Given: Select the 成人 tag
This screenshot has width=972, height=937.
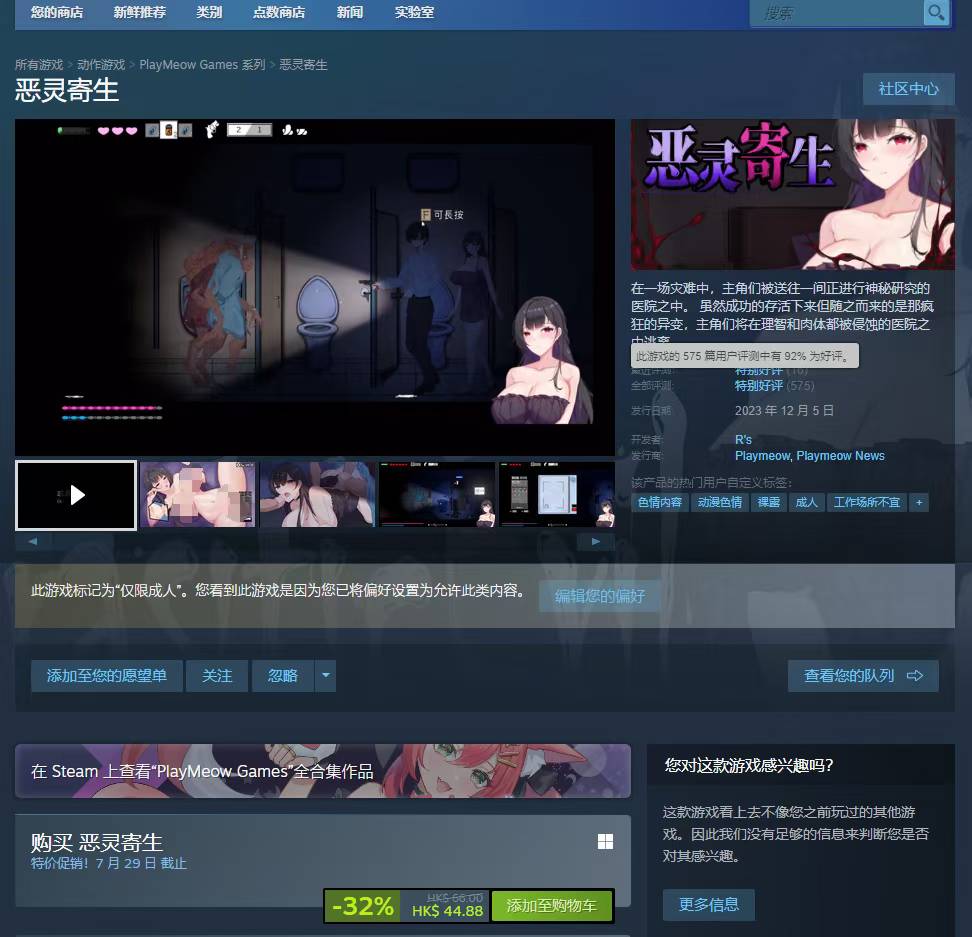Looking at the screenshot, I should 806,502.
